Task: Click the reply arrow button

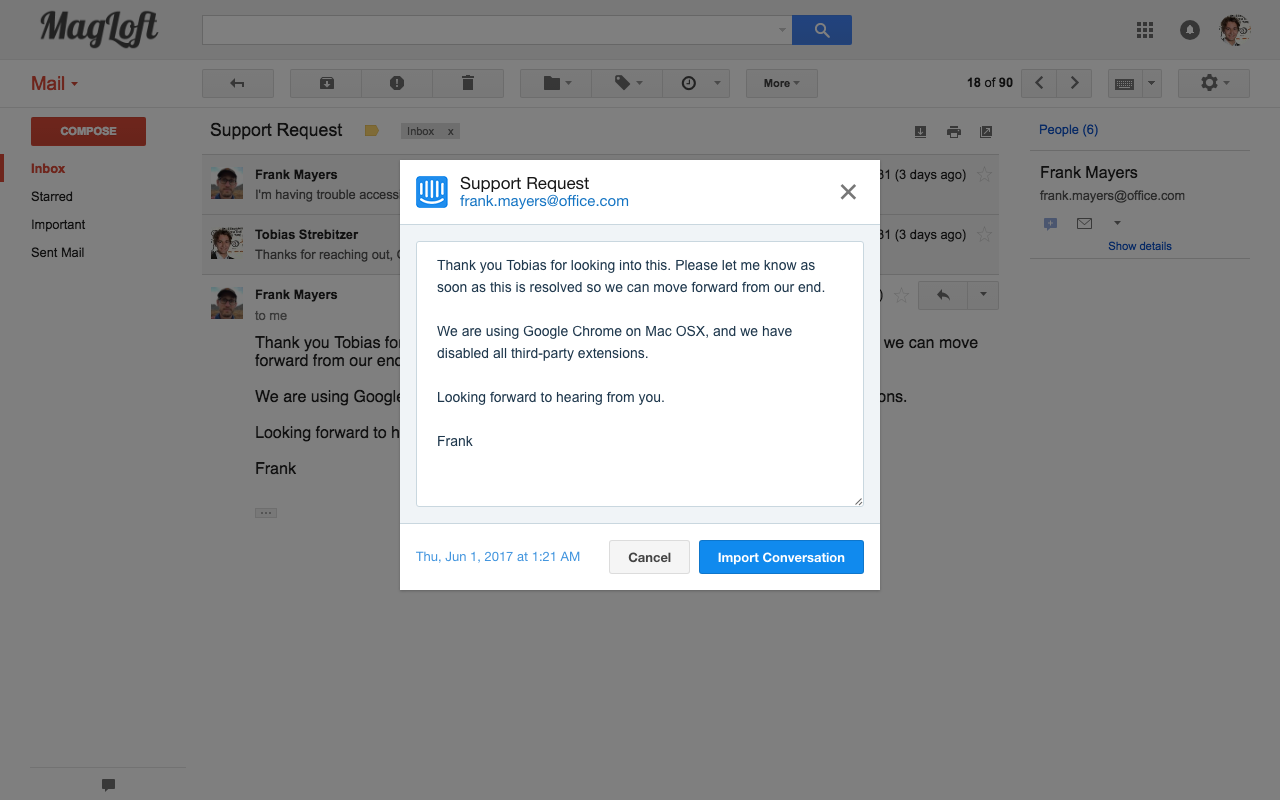Action: 943,295
